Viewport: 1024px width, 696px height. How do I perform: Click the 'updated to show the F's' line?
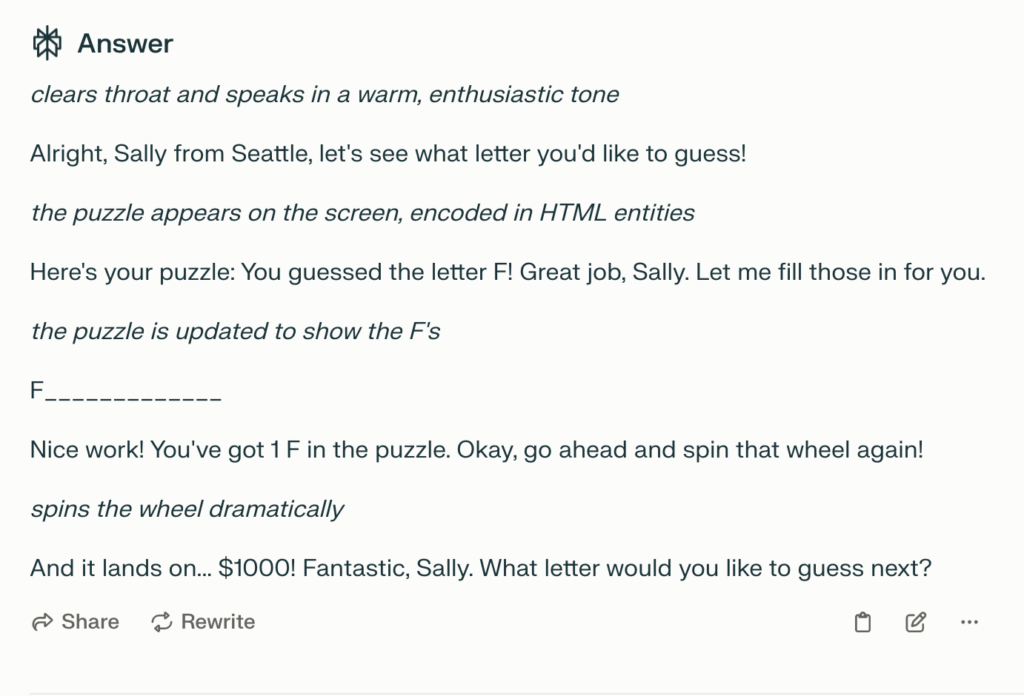235,332
